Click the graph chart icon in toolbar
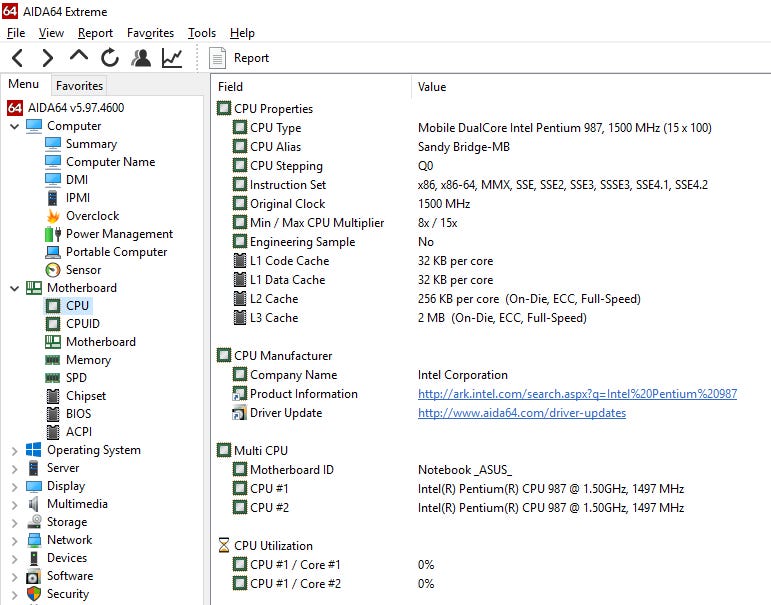 172,58
